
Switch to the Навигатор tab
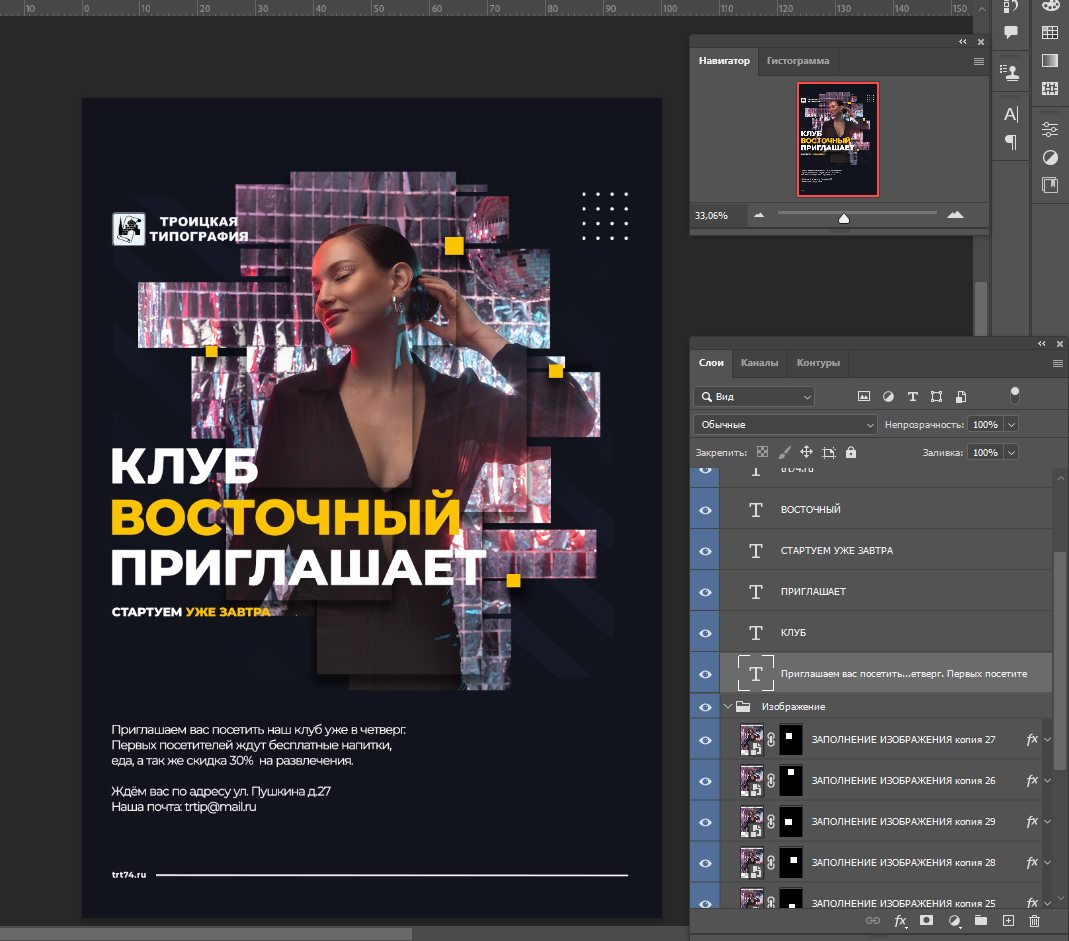pos(724,61)
